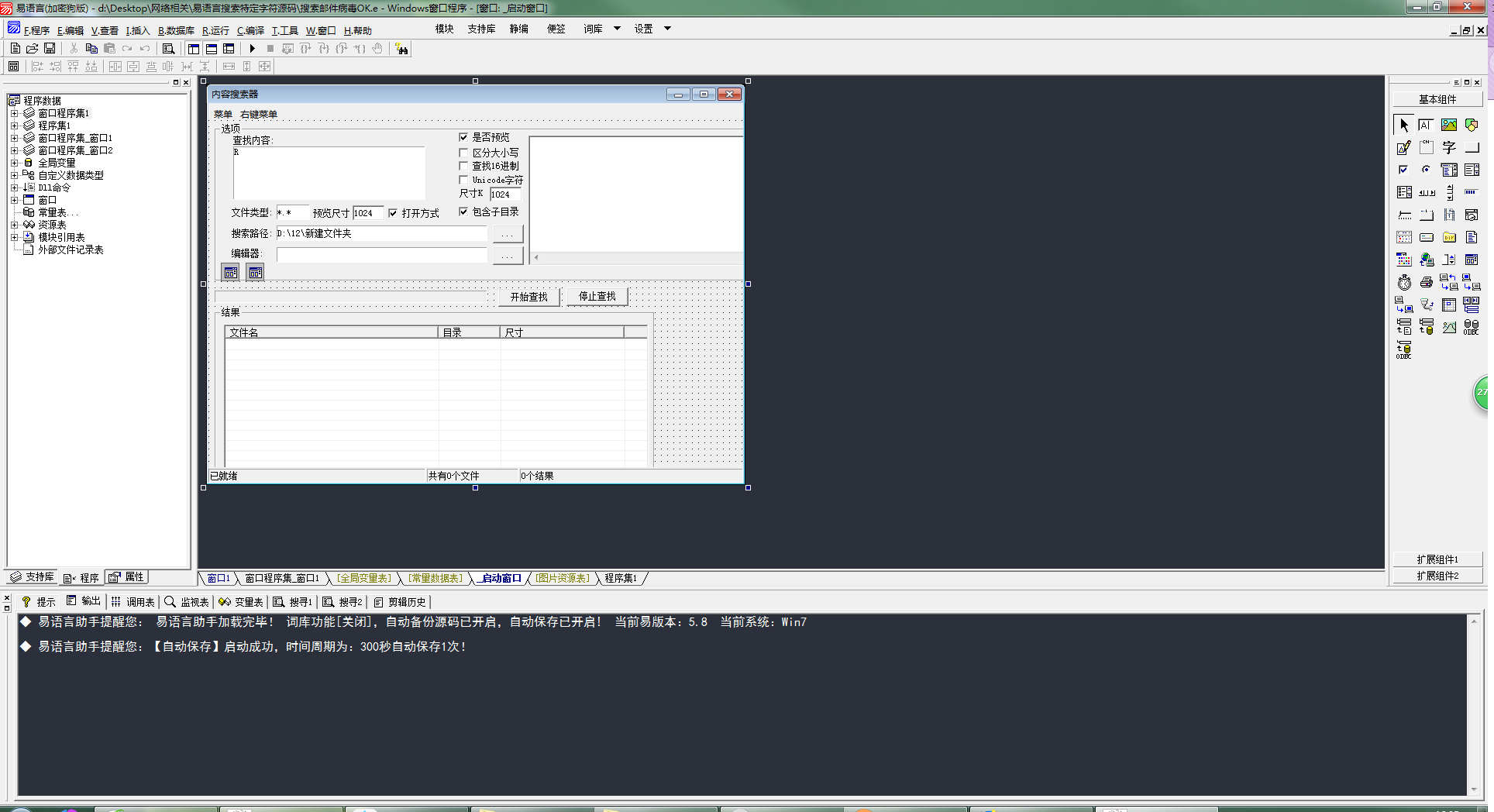Viewport: 1494px width, 812px height.
Task: Select the timer clock component
Action: click(1404, 282)
